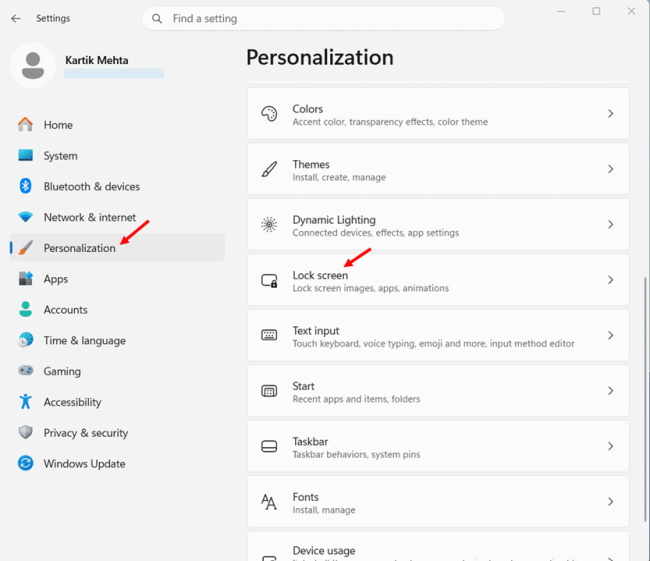Go to Home in sidebar
The width and height of the screenshot is (650, 561).
coord(117,125)
